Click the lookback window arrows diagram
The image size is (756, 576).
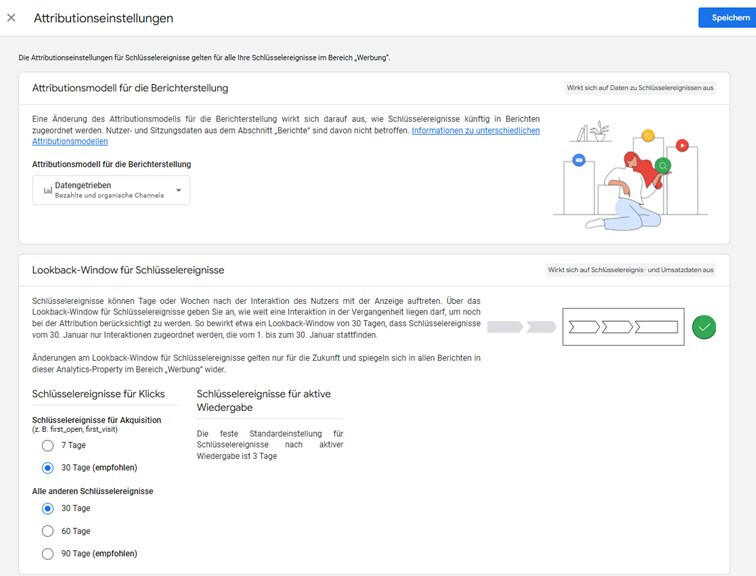tap(620, 327)
